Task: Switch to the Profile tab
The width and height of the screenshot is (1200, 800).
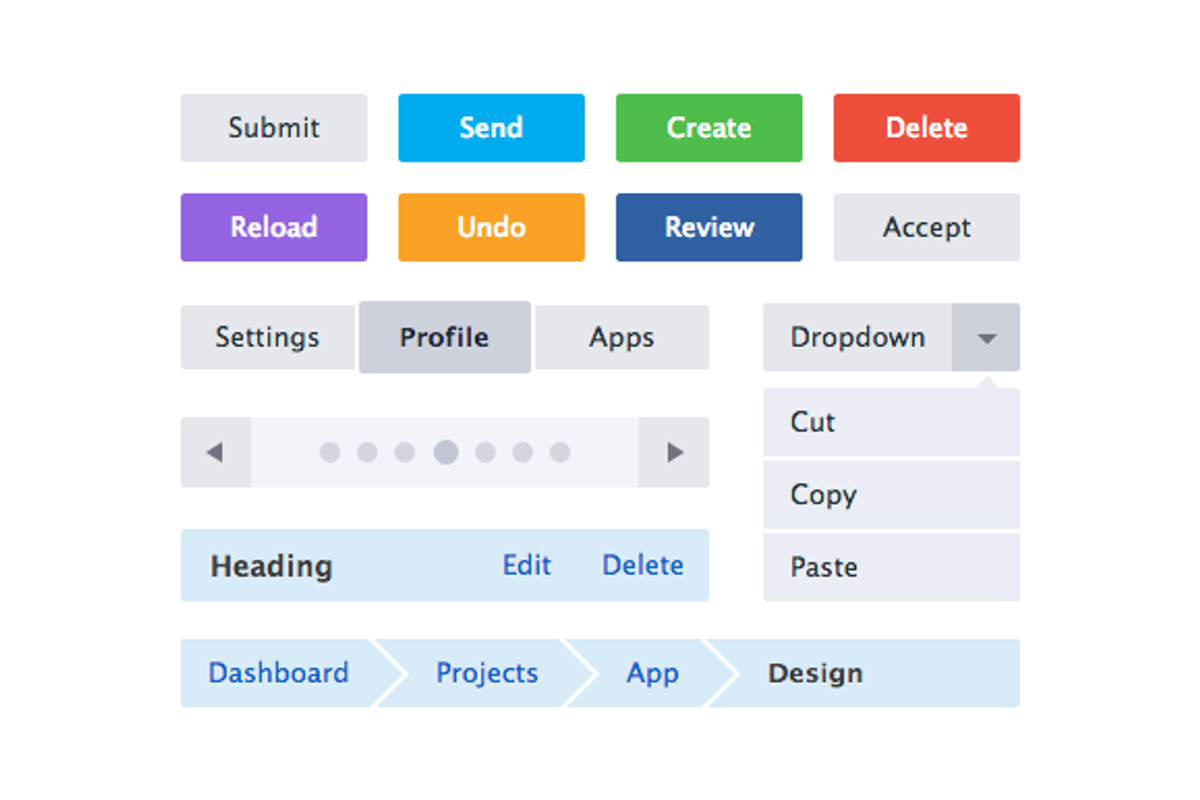Action: coord(444,337)
